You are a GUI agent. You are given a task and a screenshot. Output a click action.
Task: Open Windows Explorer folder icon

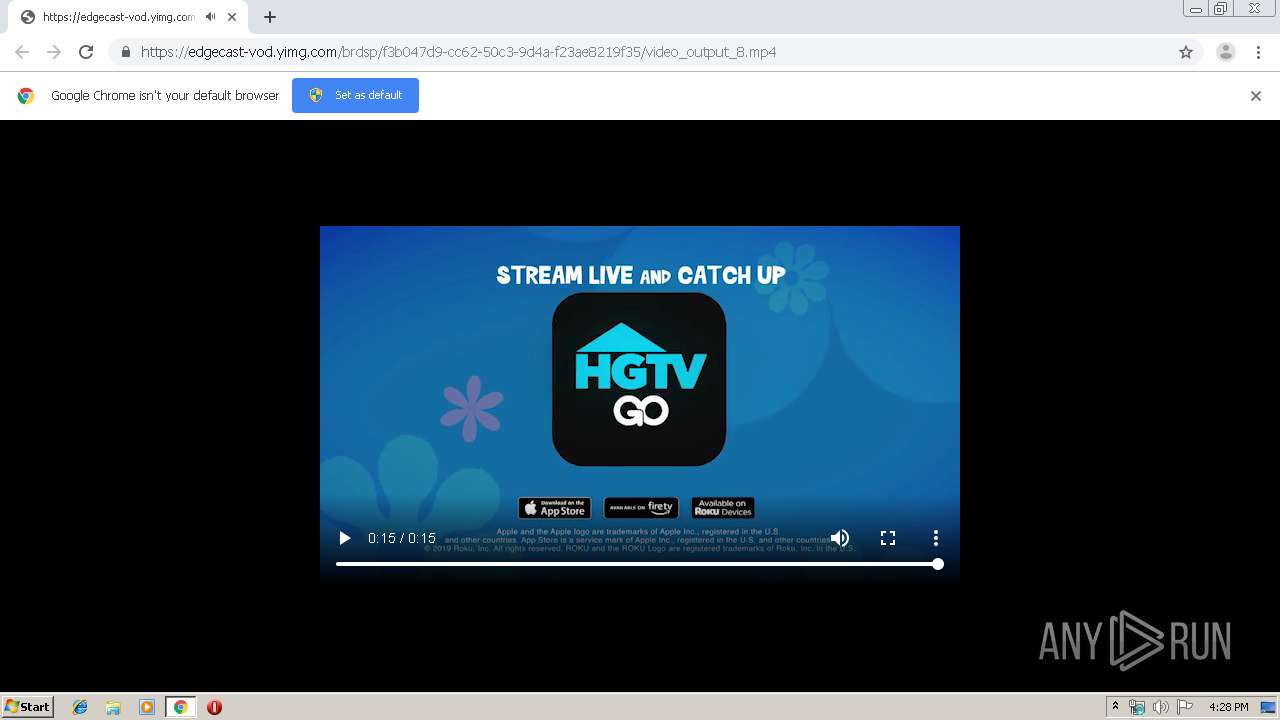tap(113, 707)
